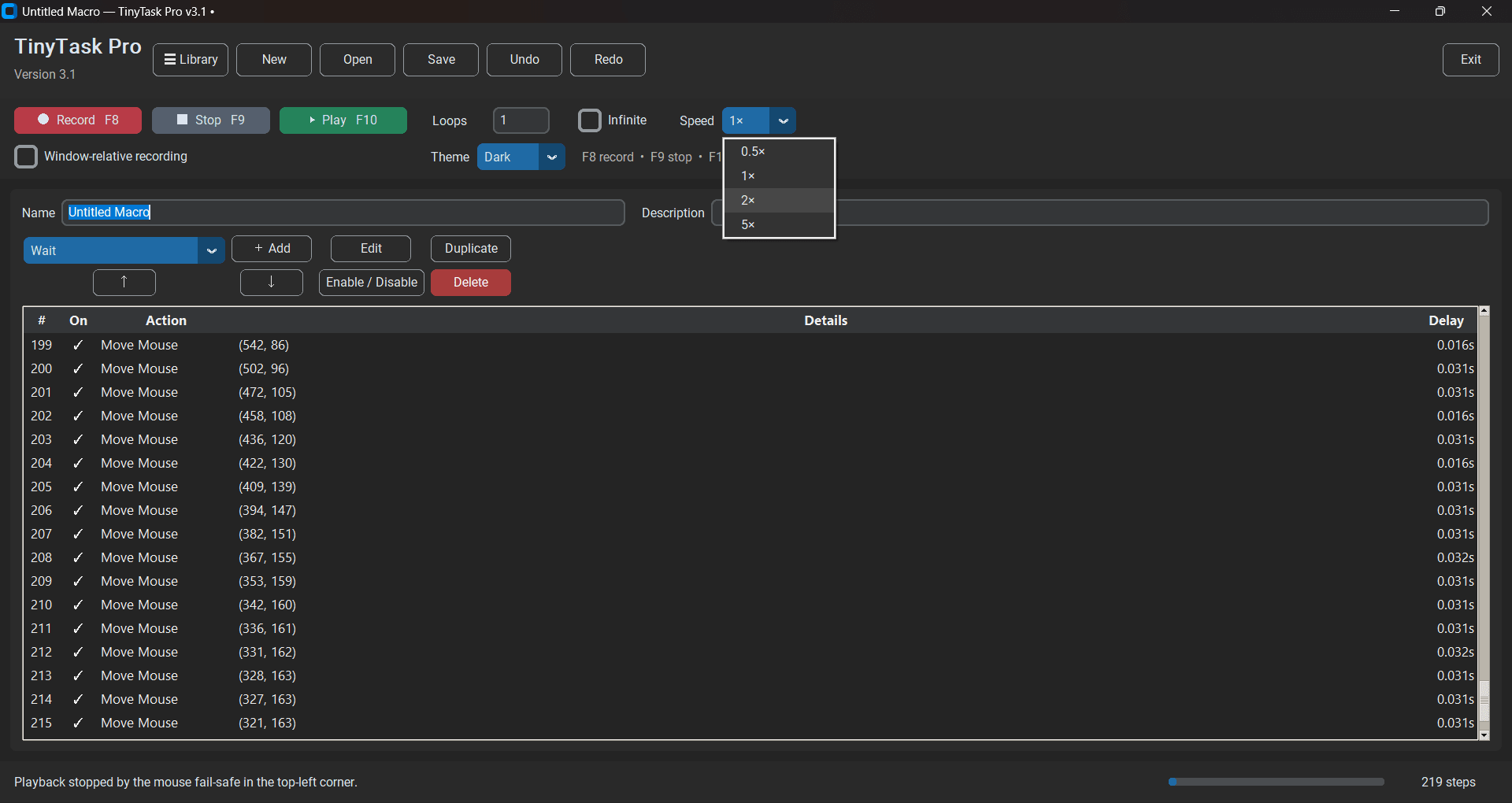
Task: Open the macro Library
Action: point(191,60)
